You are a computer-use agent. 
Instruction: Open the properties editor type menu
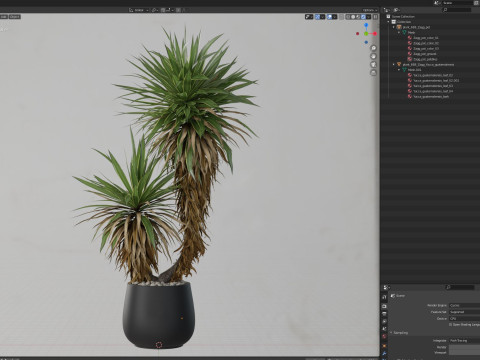click(387, 287)
